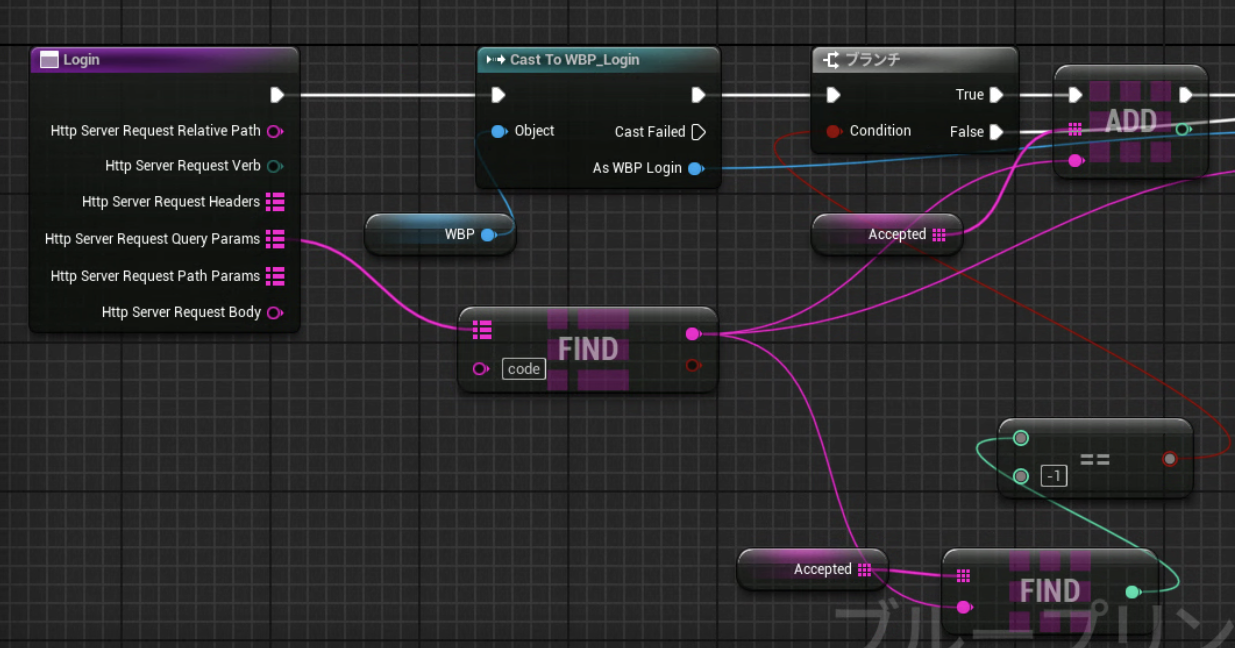Click the Http Server Request Relative Path pin
Screen dimensions: 1235x648
(x=274, y=131)
